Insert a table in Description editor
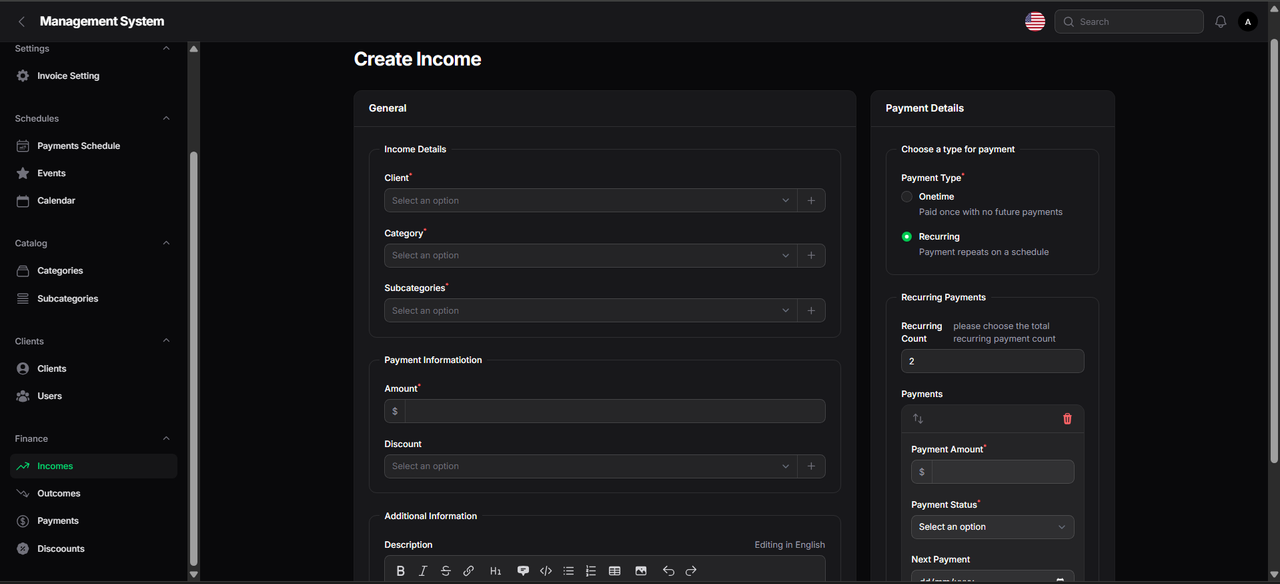 point(615,571)
